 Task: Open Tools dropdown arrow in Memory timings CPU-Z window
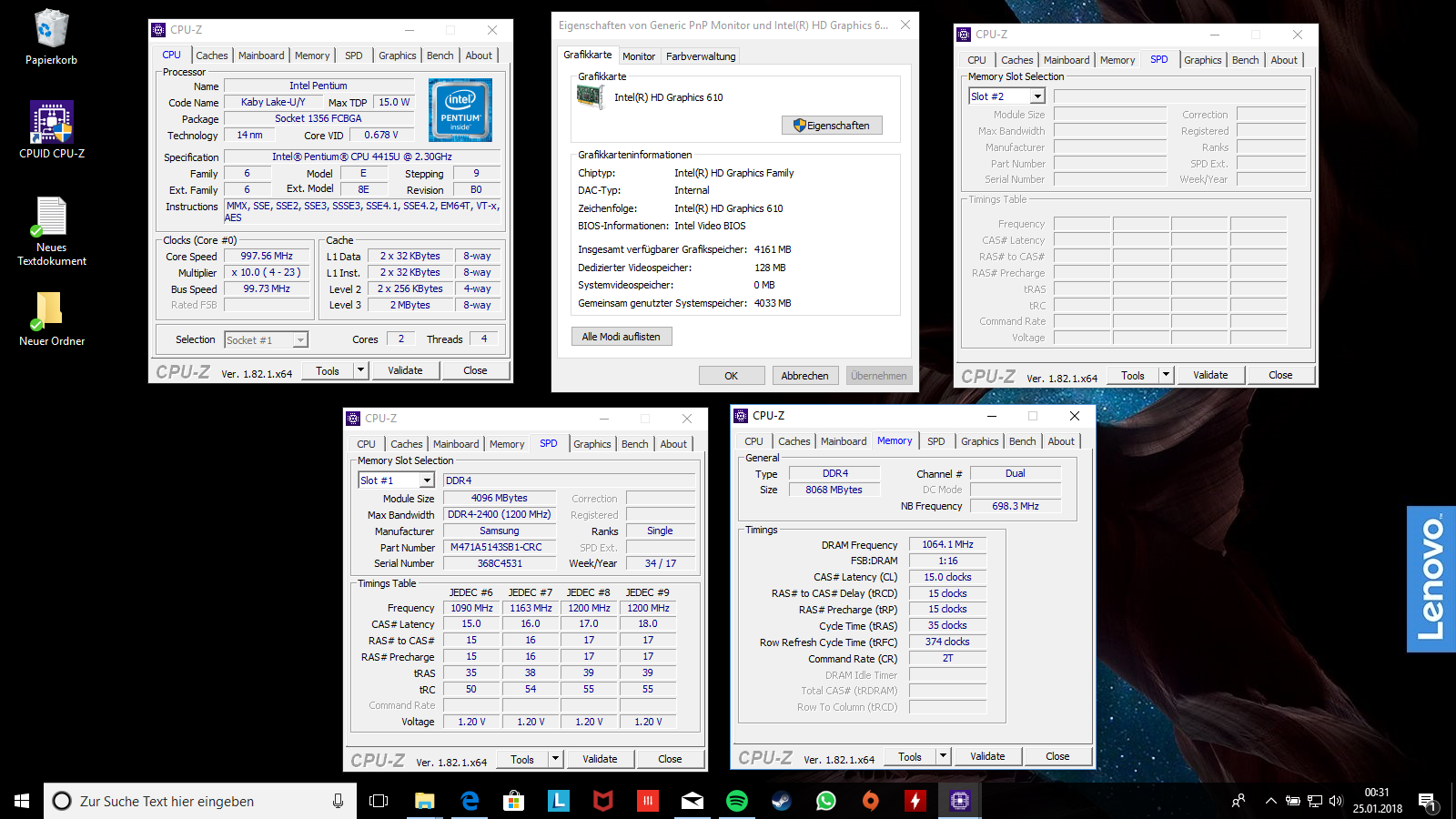coord(943,756)
